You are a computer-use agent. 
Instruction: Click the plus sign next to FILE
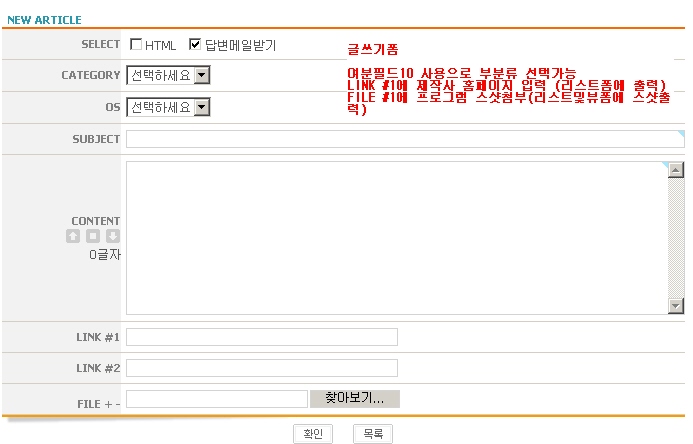coord(108,404)
